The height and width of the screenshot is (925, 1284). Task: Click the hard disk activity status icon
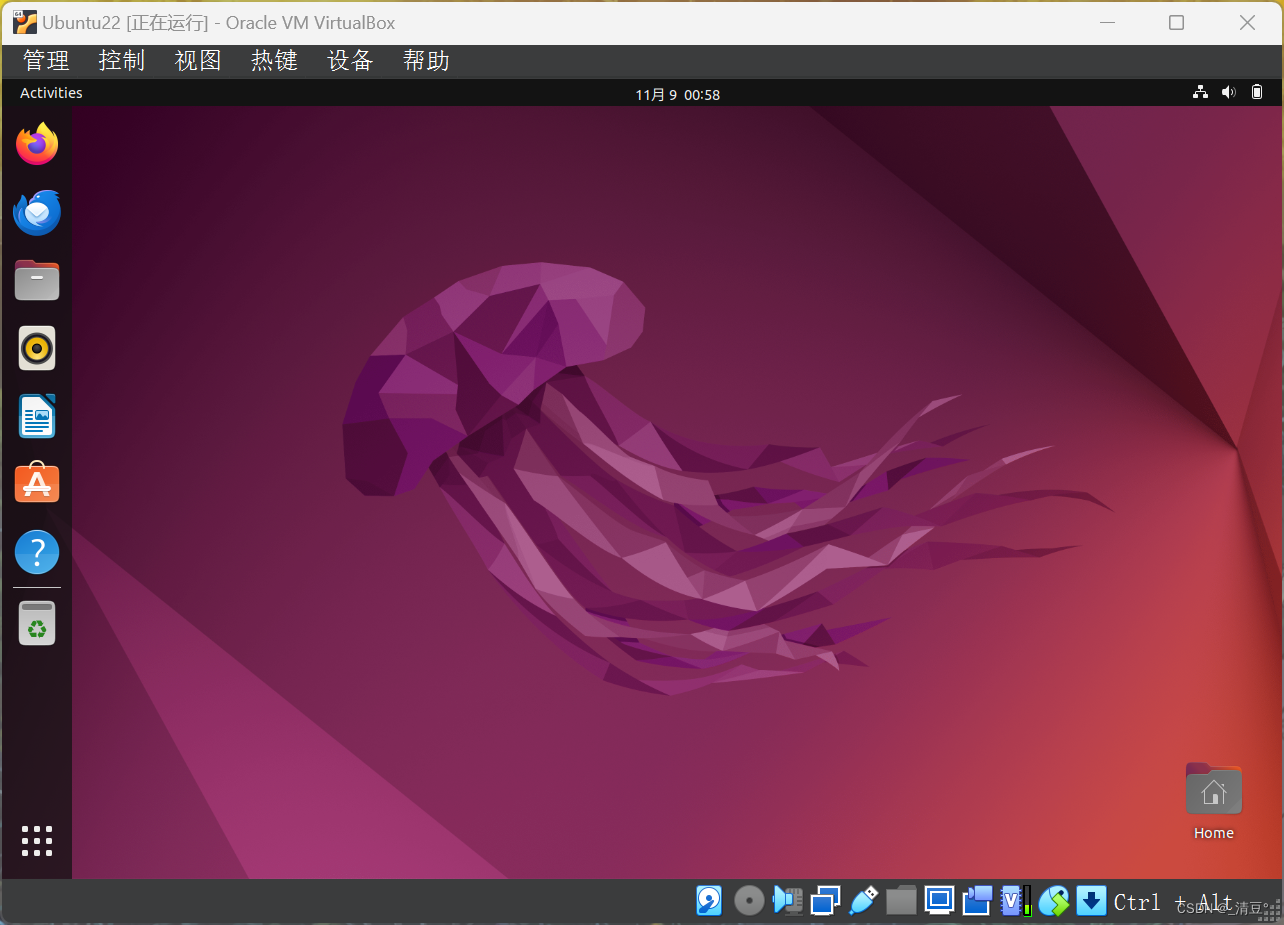(709, 901)
